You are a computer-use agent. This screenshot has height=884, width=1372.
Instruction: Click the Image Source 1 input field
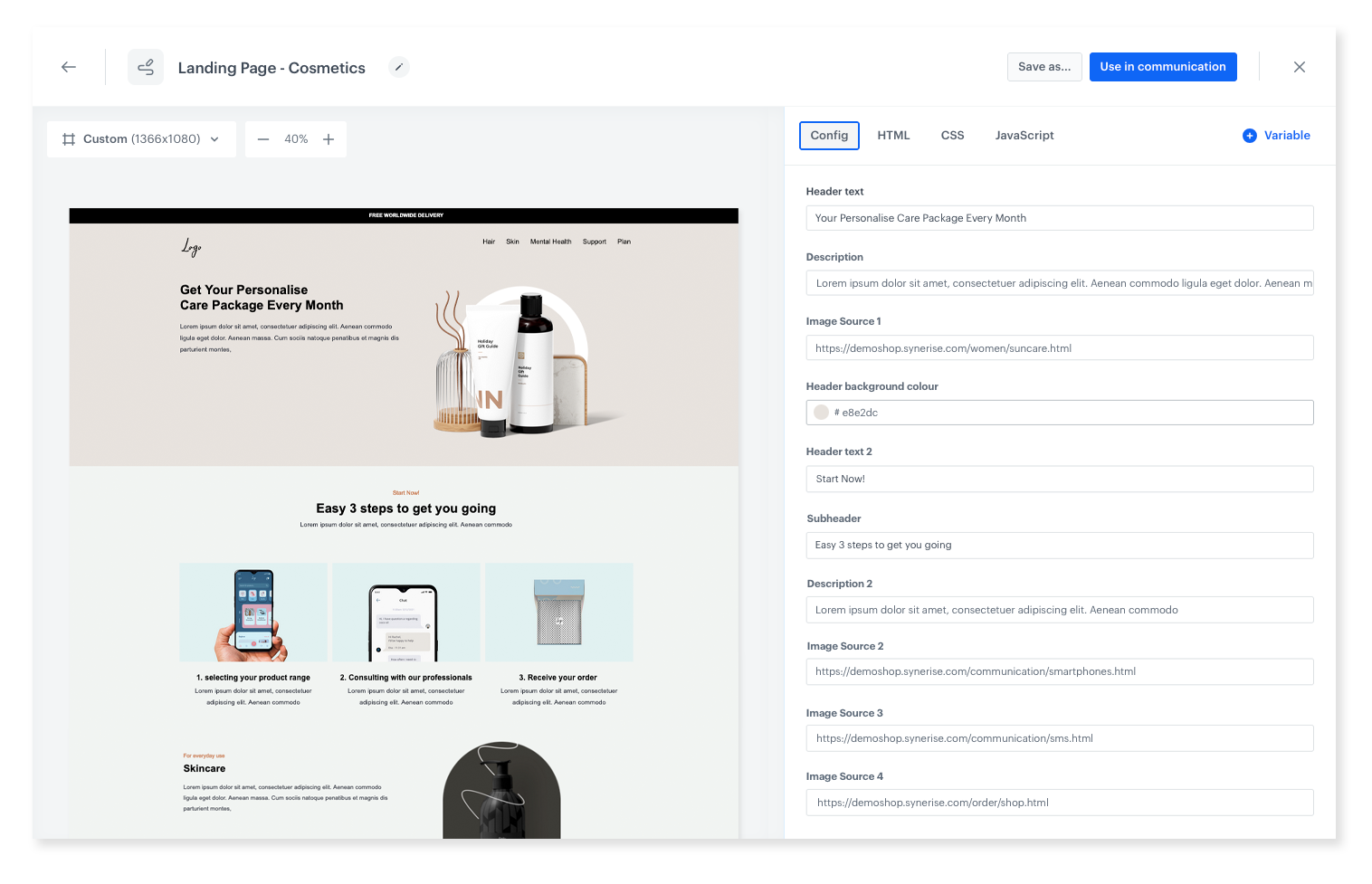1059,347
